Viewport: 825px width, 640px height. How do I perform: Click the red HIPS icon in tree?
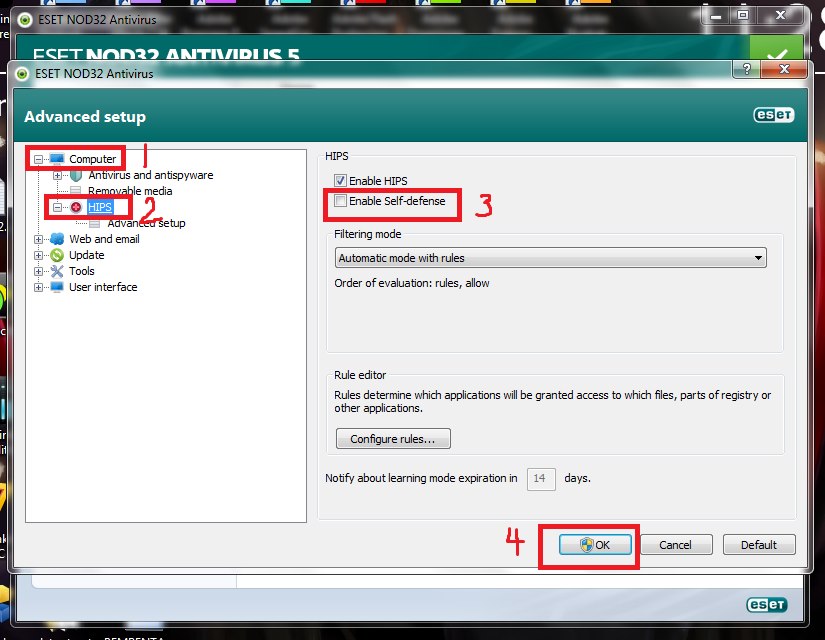tap(76, 207)
